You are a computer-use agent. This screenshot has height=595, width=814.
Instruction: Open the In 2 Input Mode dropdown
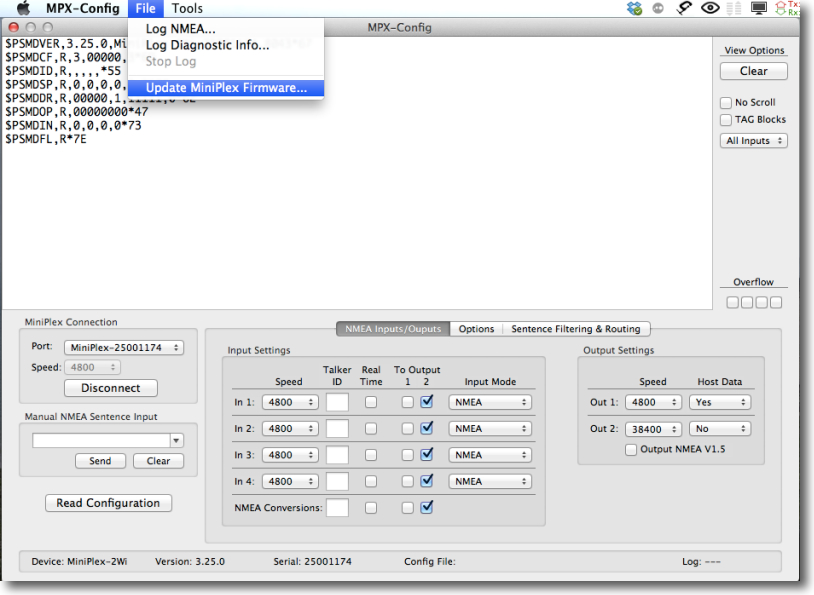click(x=490, y=429)
